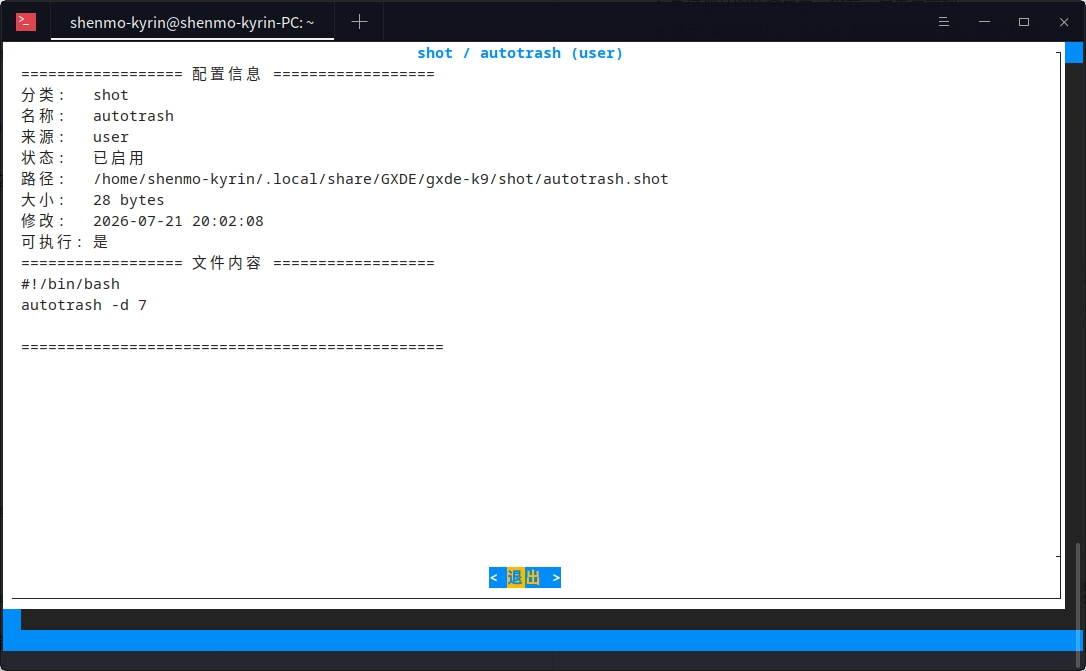Click the terminal app icon in title bar

click(26, 22)
